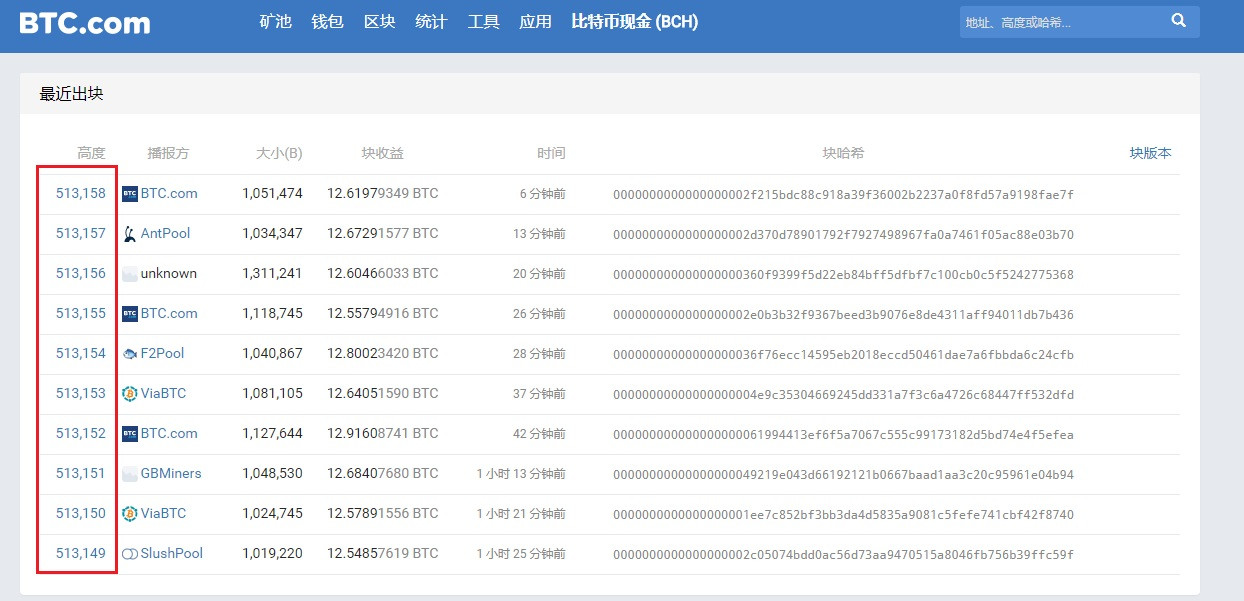Image resolution: width=1244 pixels, height=601 pixels.
Task: Open the 应用 menu
Action: (x=535, y=21)
